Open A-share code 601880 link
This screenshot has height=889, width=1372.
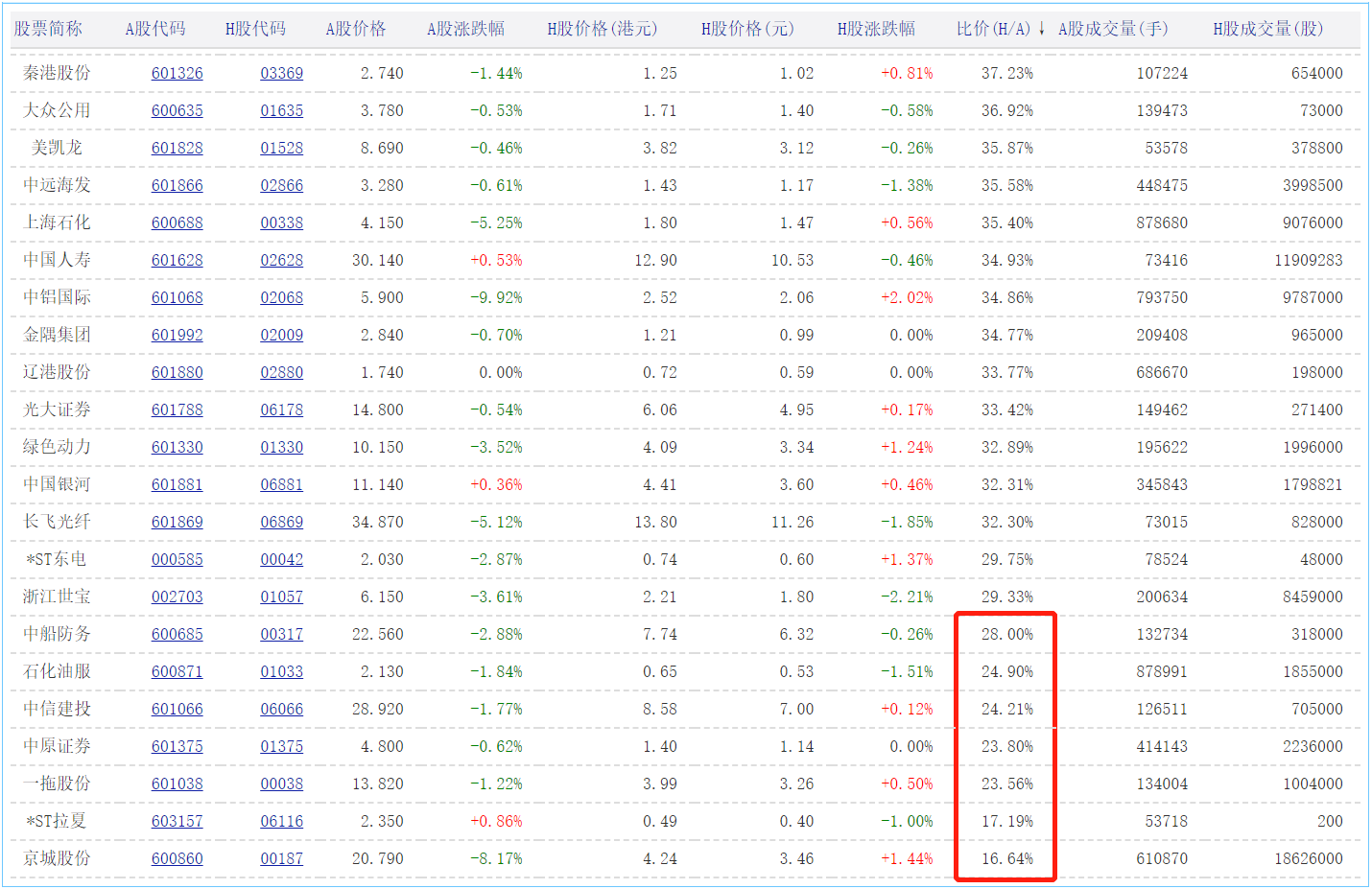177,372
